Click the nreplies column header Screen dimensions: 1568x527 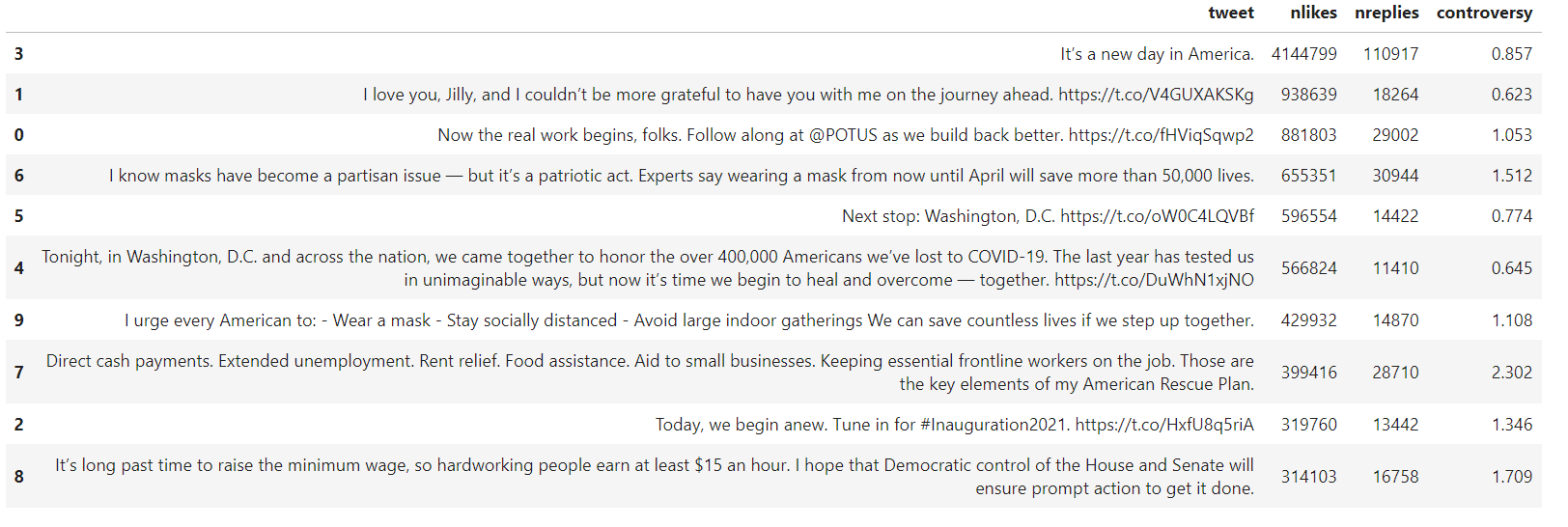pyautogui.click(x=1386, y=13)
